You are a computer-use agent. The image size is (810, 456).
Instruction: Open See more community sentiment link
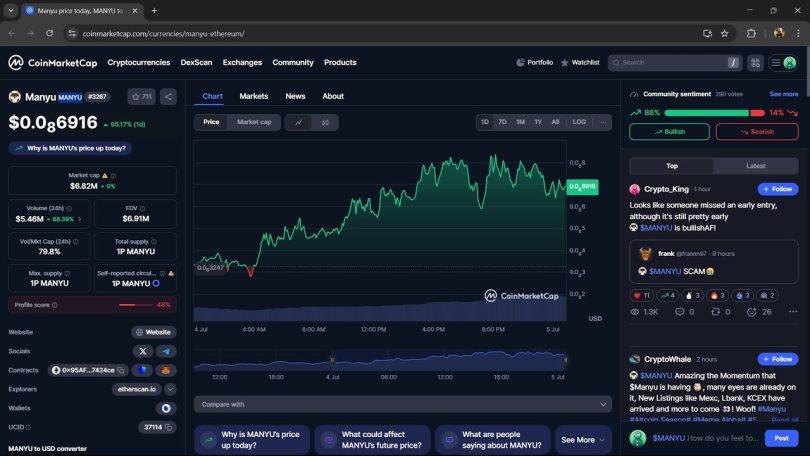click(x=784, y=94)
